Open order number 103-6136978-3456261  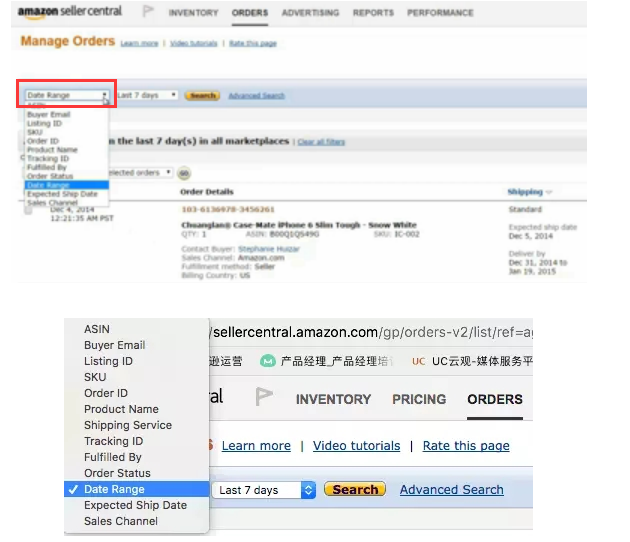tap(228, 209)
